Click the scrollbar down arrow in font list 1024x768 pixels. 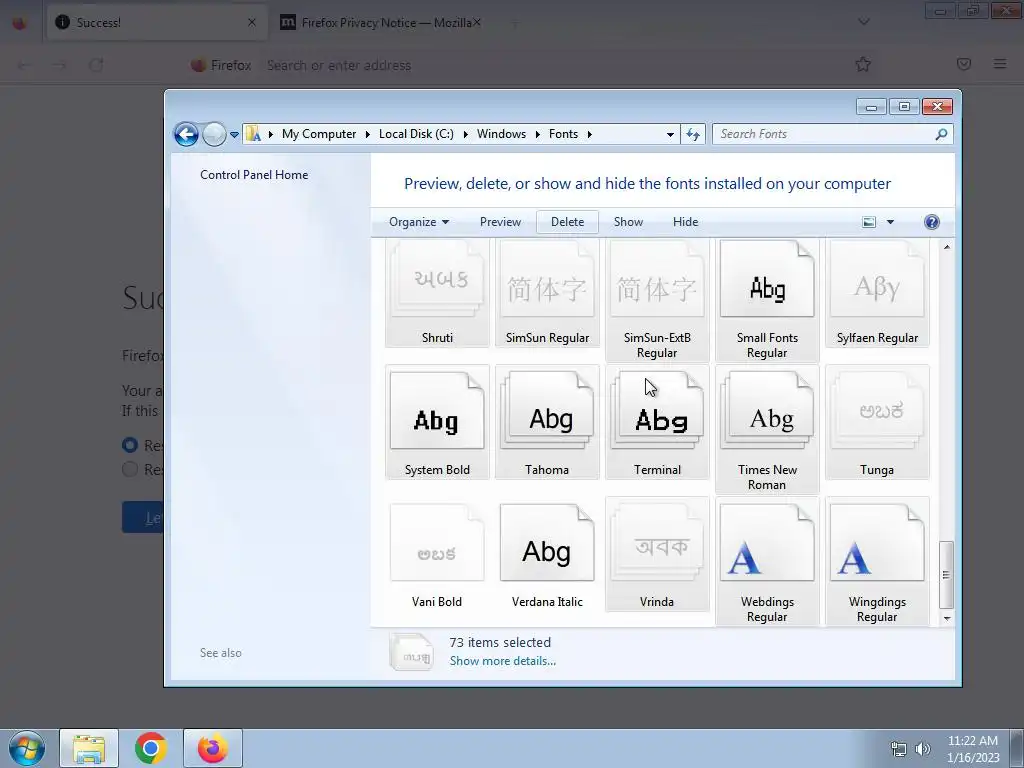click(946, 618)
